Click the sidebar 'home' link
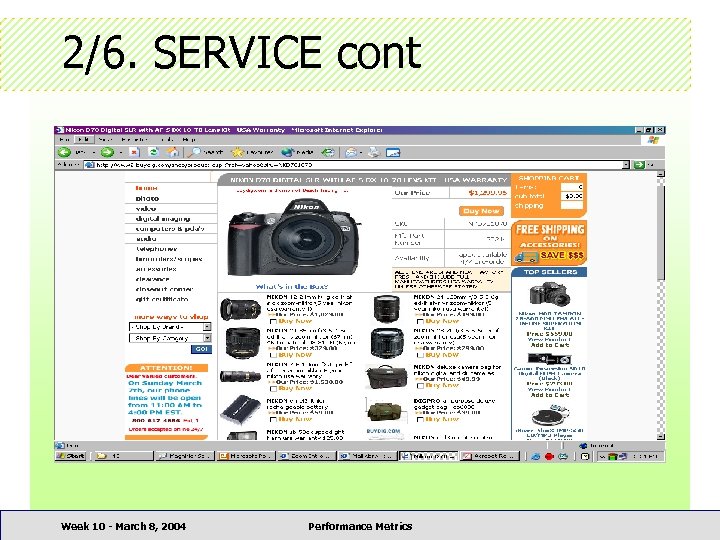This screenshot has height=540, width=720. 146,188
